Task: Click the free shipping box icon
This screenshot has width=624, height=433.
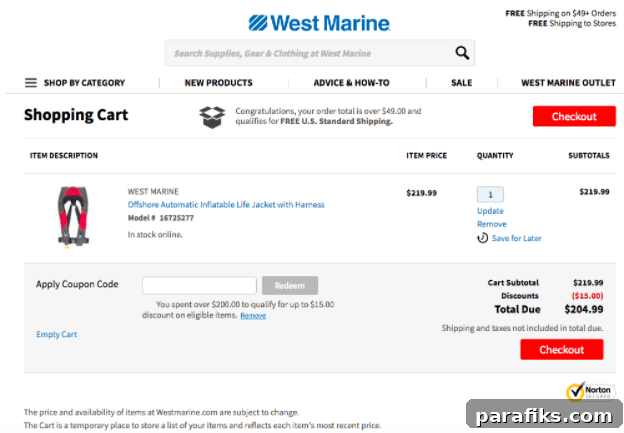Action: coord(212,117)
